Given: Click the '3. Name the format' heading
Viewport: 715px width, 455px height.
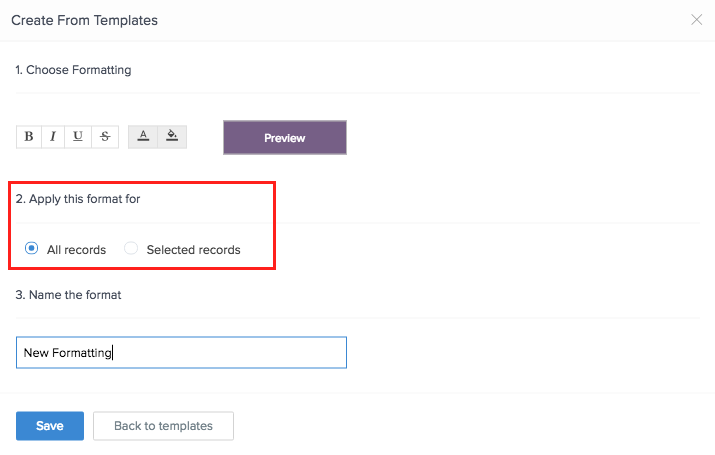Looking at the screenshot, I should click(x=68, y=295).
